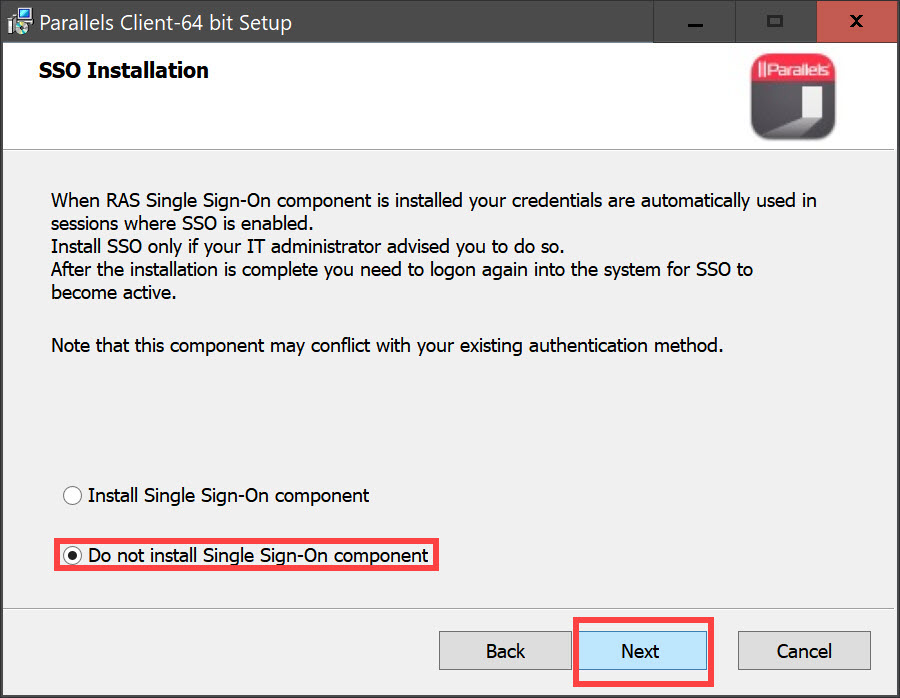Screen dimensions: 900x698
Task: Minimize the Parallels Client setup window
Action: click(695, 21)
